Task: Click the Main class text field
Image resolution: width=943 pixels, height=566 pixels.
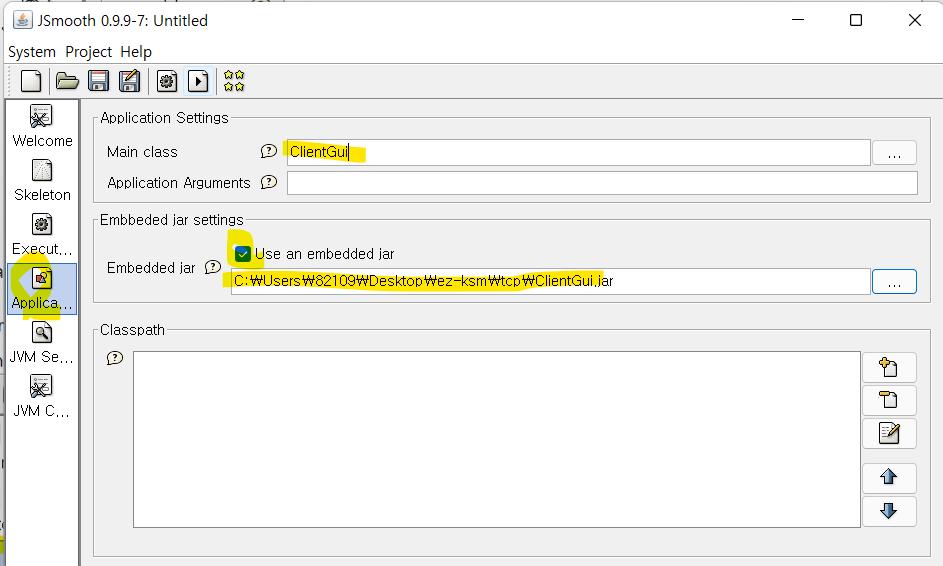Action: (579, 152)
